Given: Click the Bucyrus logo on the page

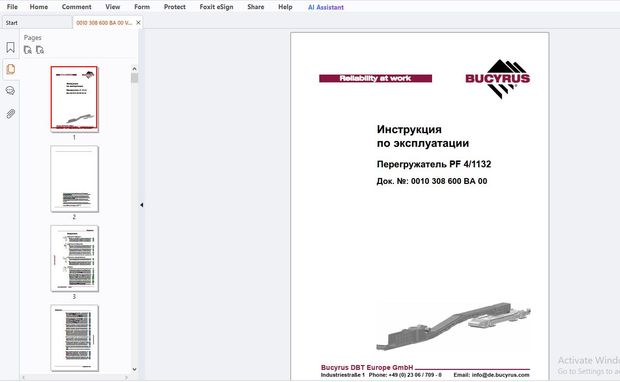Looking at the screenshot, I should click(x=498, y=79).
